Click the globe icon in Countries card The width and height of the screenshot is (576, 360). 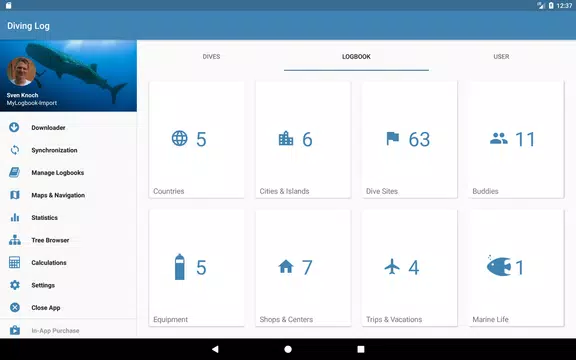(x=180, y=138)
